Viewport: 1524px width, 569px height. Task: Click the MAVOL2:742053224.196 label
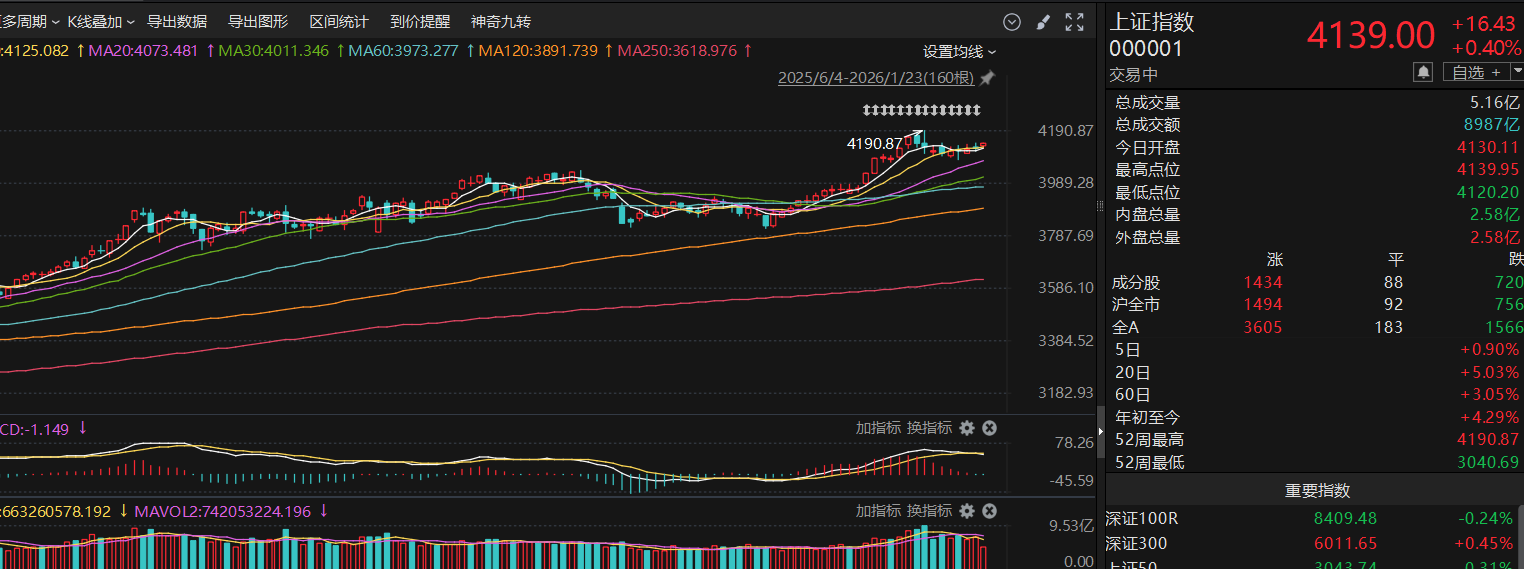pos(223,511)
